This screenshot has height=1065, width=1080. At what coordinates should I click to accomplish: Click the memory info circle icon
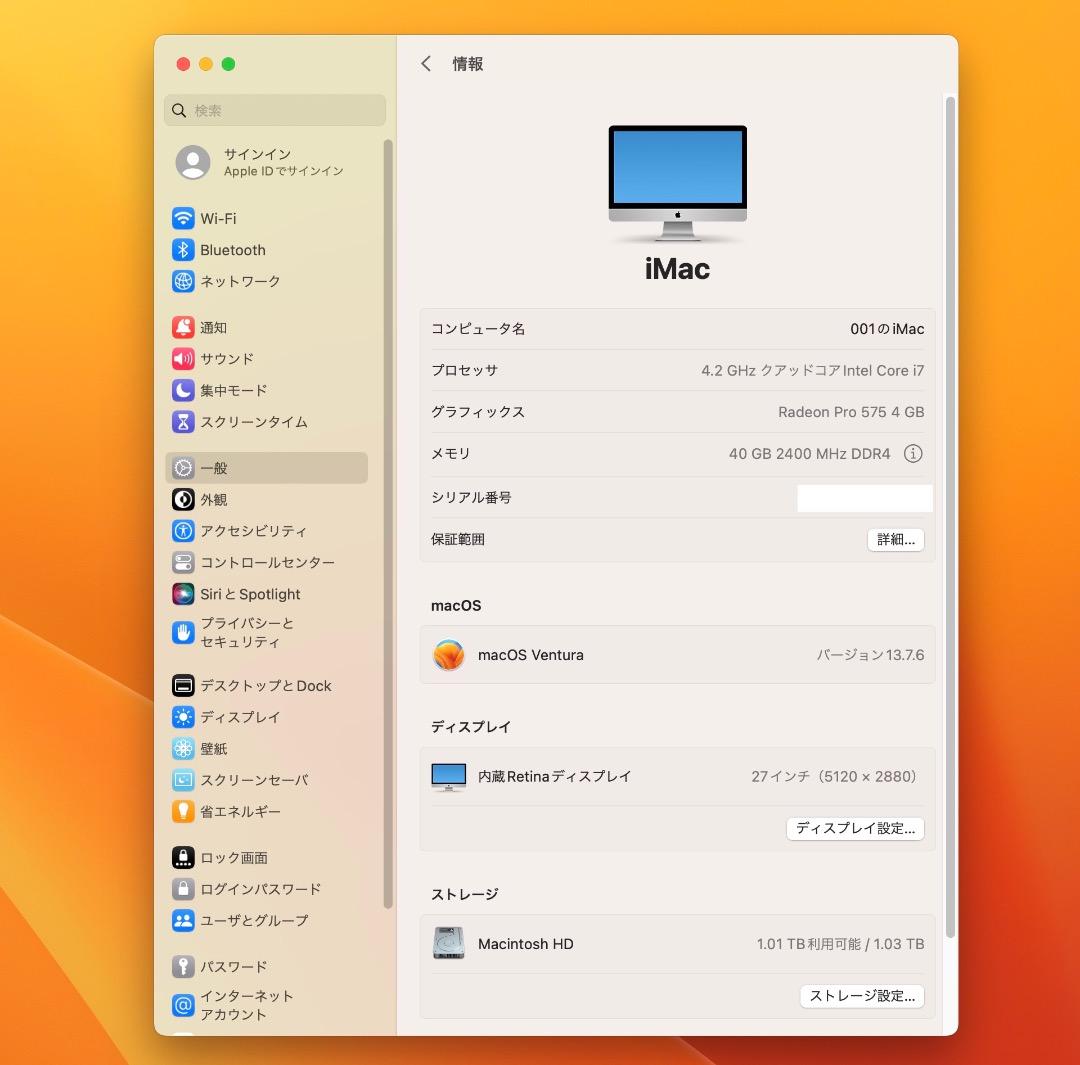coord(912,454)
